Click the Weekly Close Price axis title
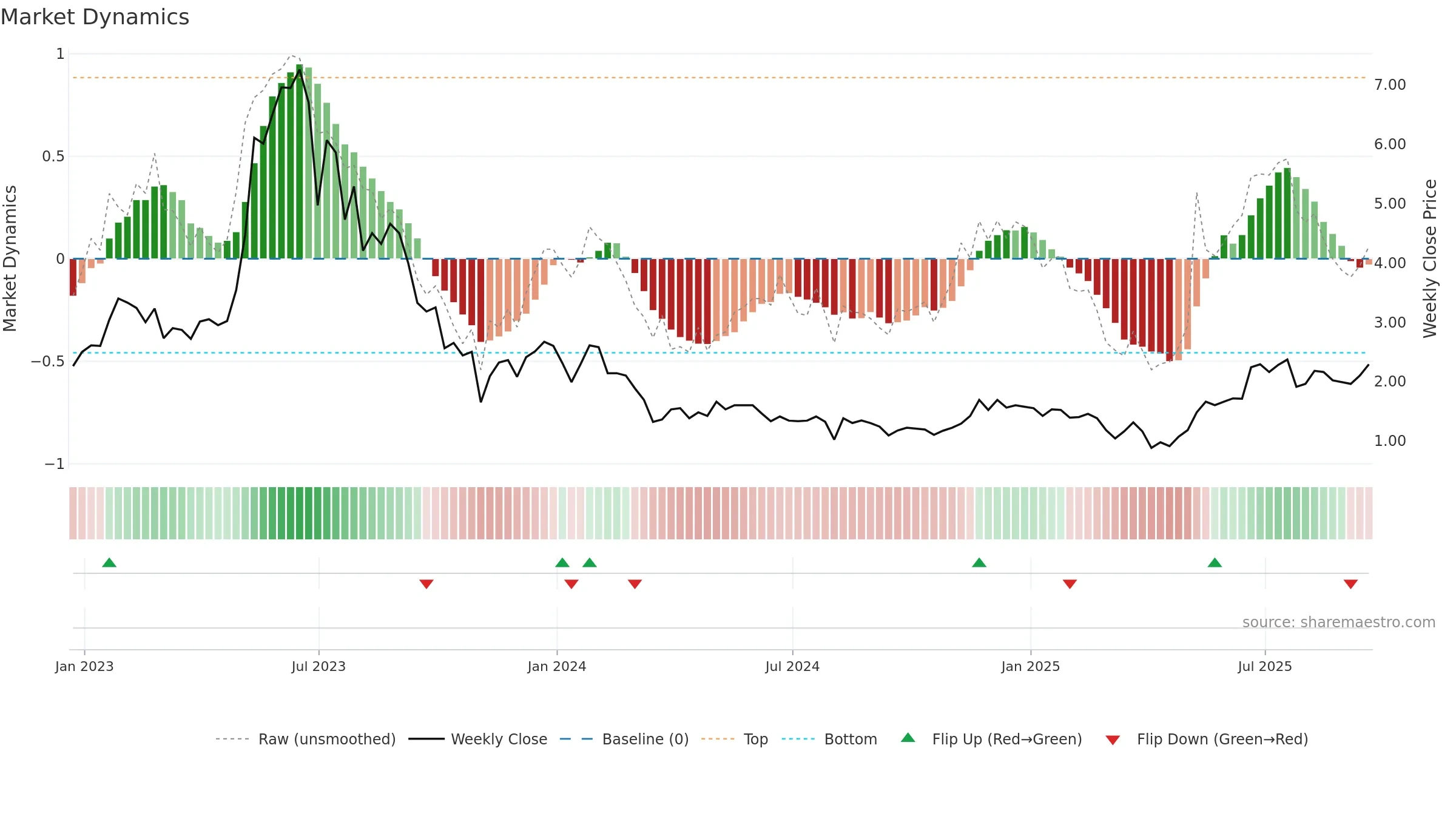Viewport: 1456px width, 819px height. point(1430,258)
